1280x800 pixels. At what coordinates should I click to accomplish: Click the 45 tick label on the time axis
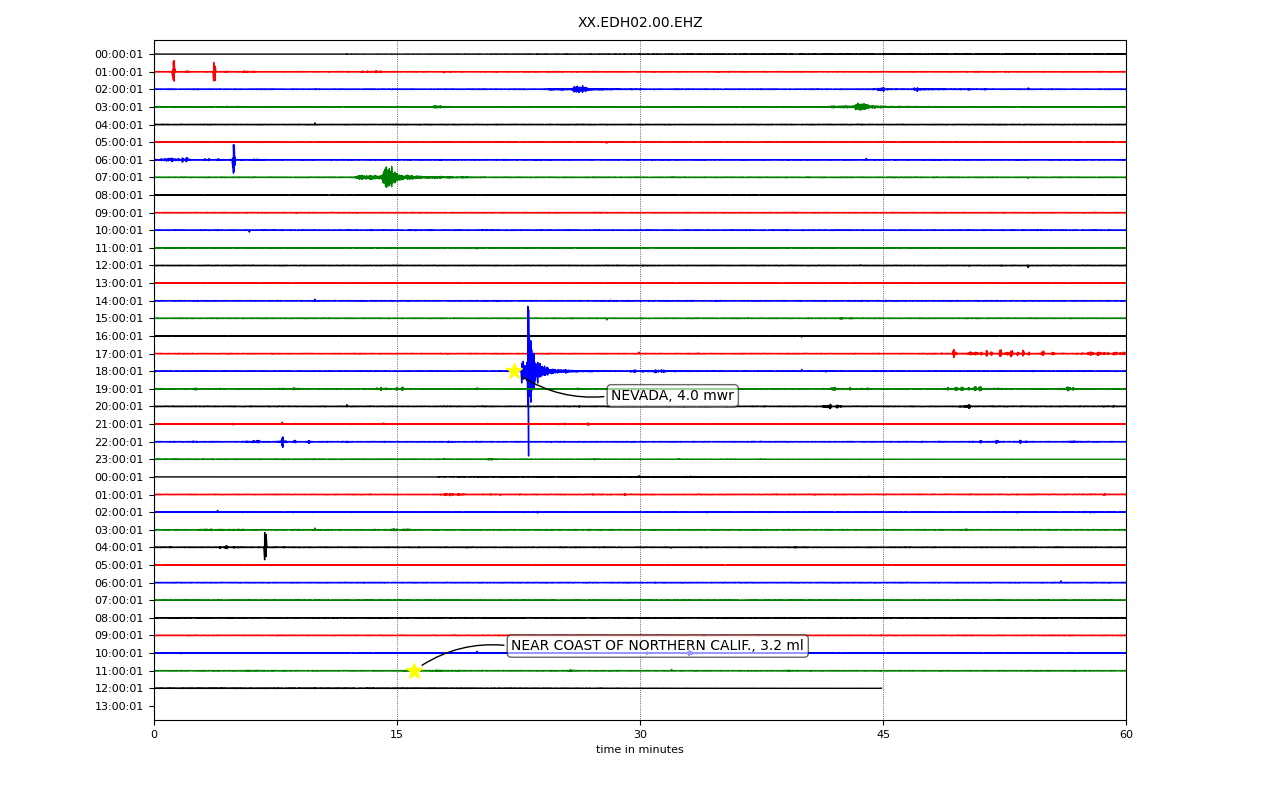[883, 735]
